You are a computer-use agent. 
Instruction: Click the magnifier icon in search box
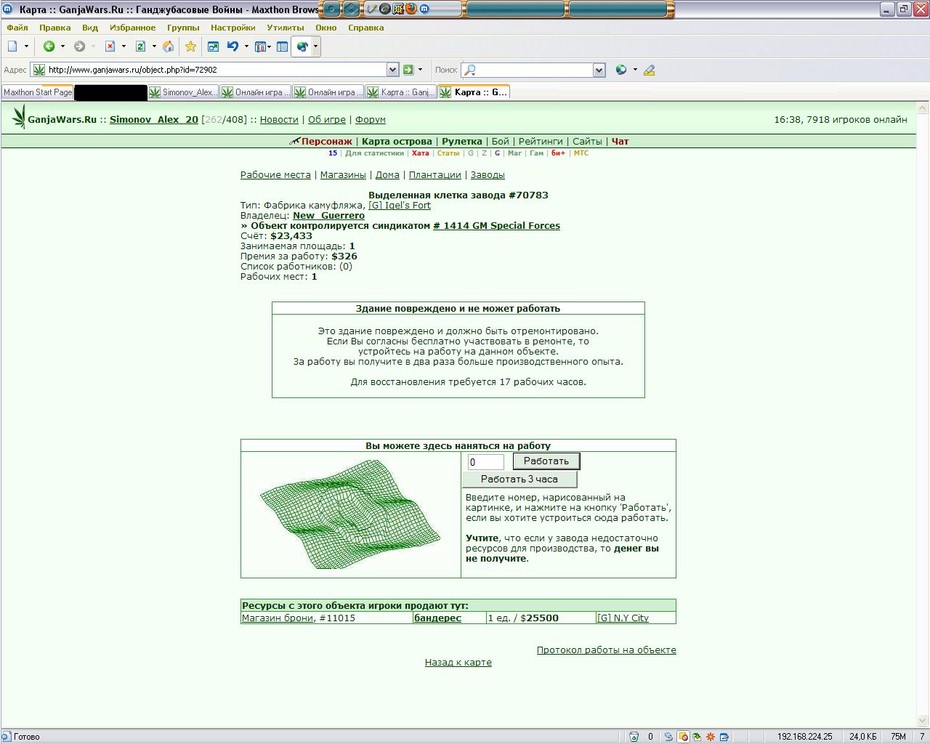(x=470, y=70)
